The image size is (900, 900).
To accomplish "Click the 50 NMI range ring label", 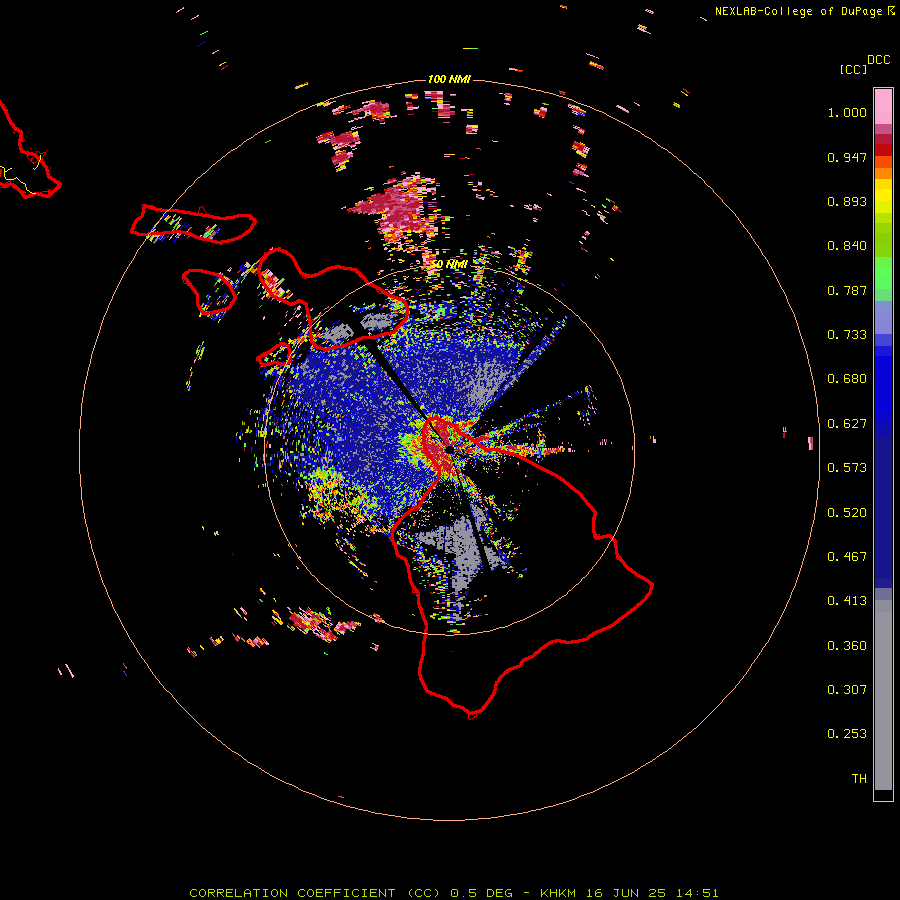I will 449,265.
